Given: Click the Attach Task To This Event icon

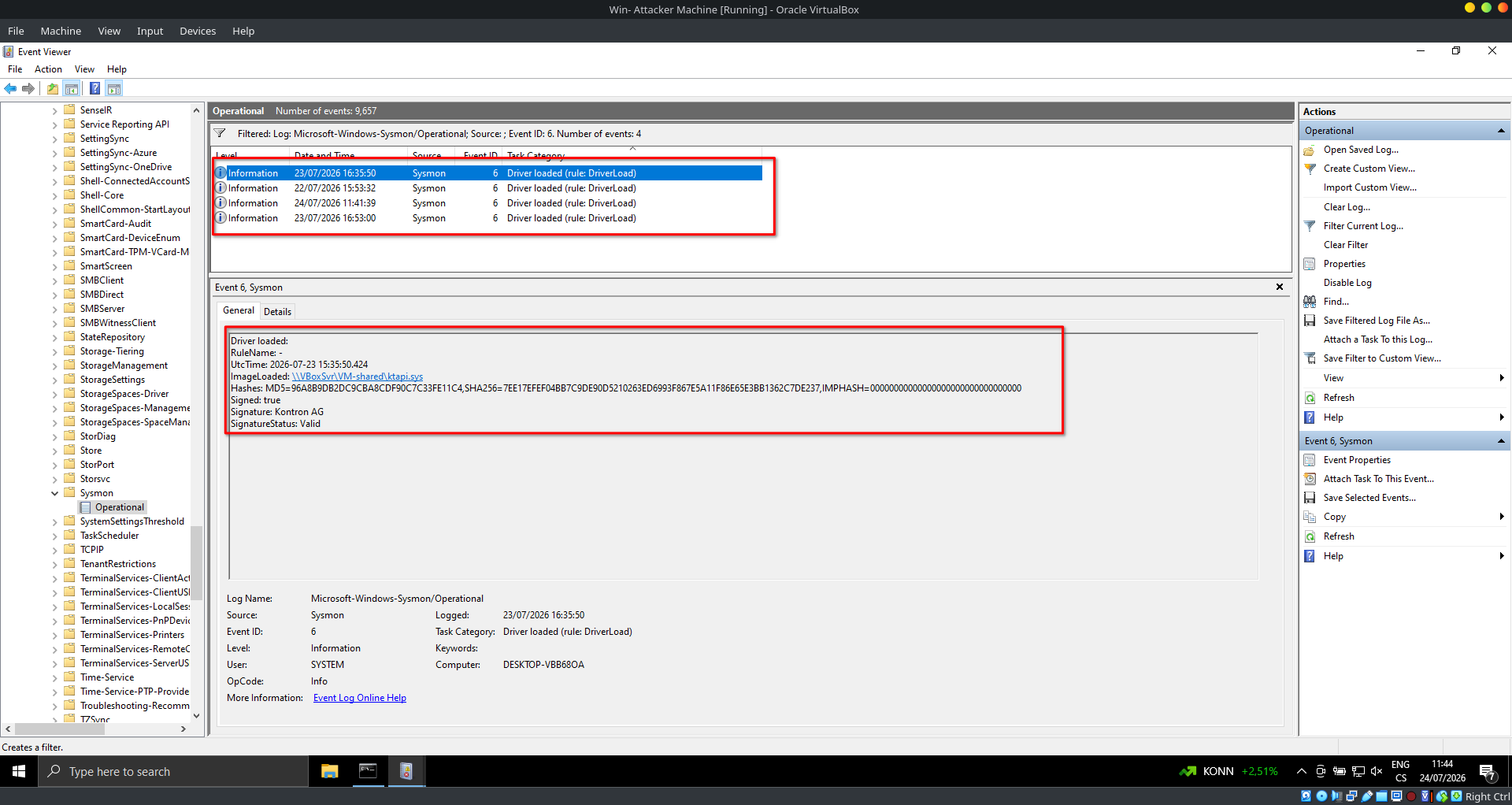Looking at the screenshot, I should [x=1310, y=479].
